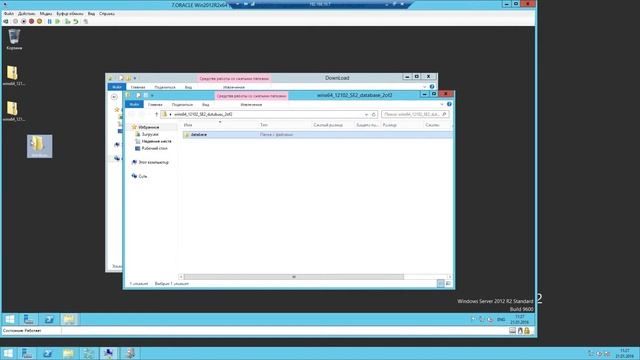The image size is (640, 360).
Task: Expand the ribbon in the Download window
Action: (x=425, y=87)
